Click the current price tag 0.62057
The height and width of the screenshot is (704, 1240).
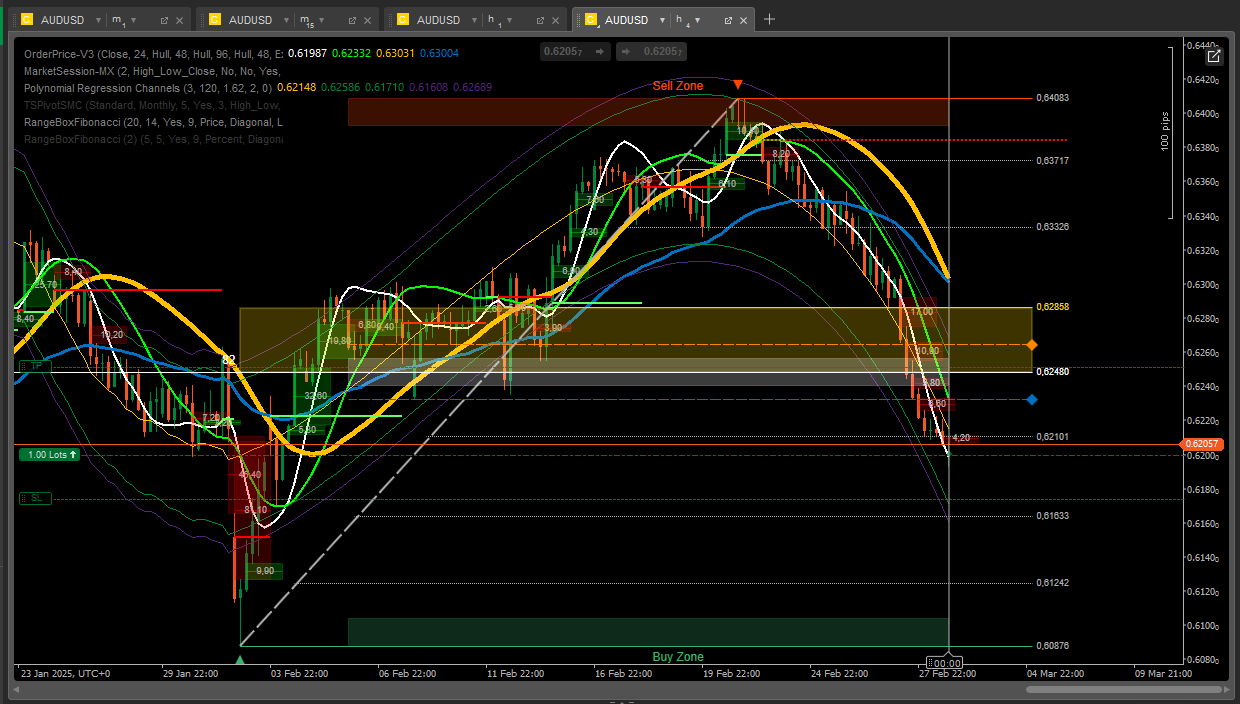click(1200, 444)
